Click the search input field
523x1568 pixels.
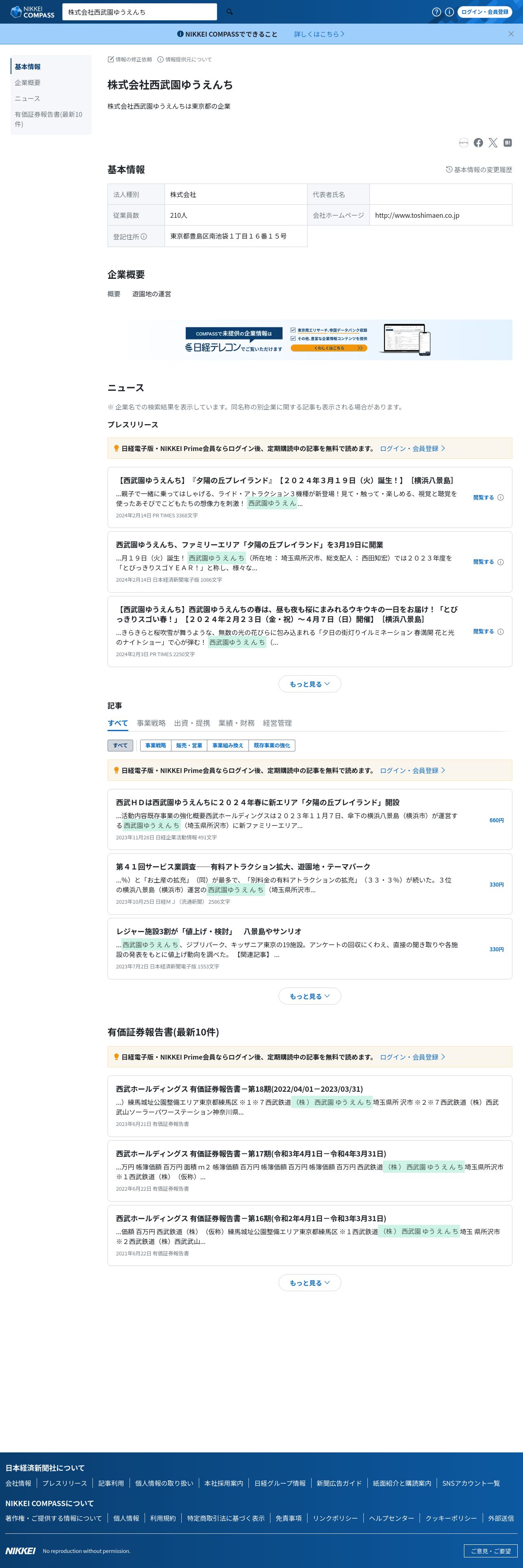coord(139,11)
